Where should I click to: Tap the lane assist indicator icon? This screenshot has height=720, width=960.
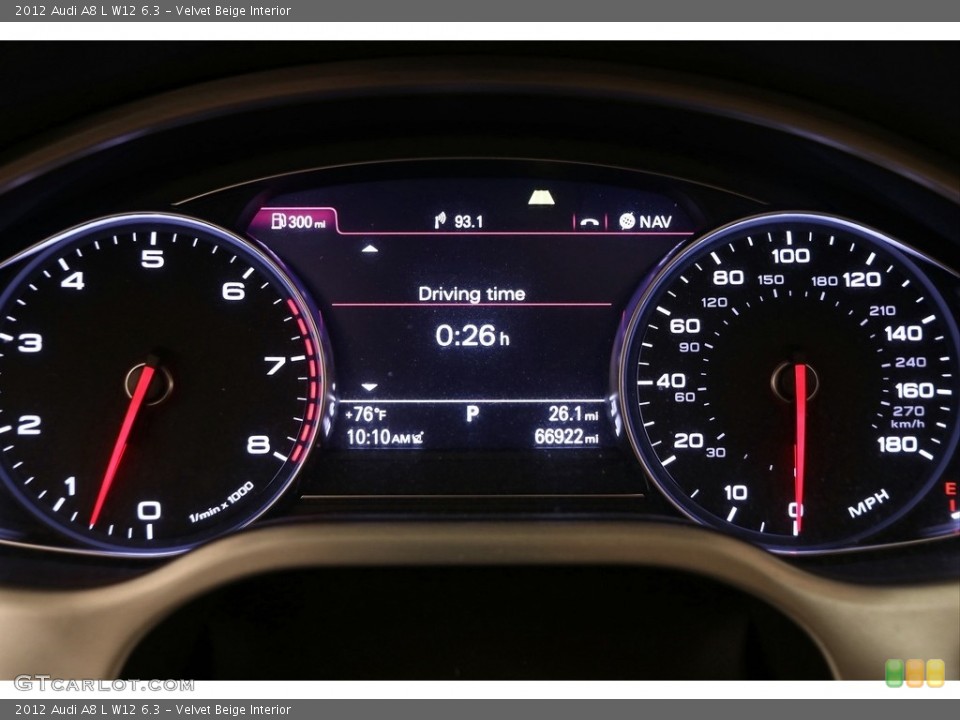click(541, 198)
